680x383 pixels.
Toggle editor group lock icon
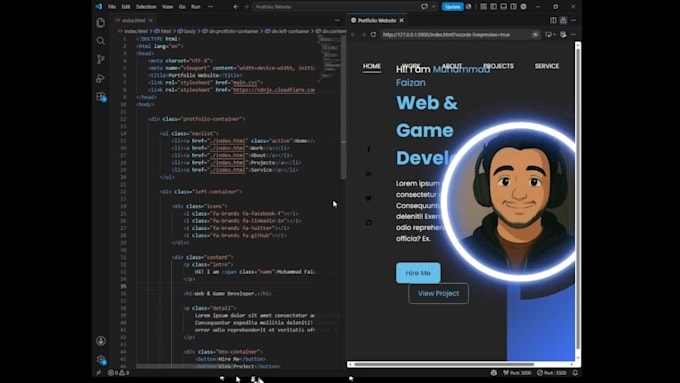tap(563, 20)
